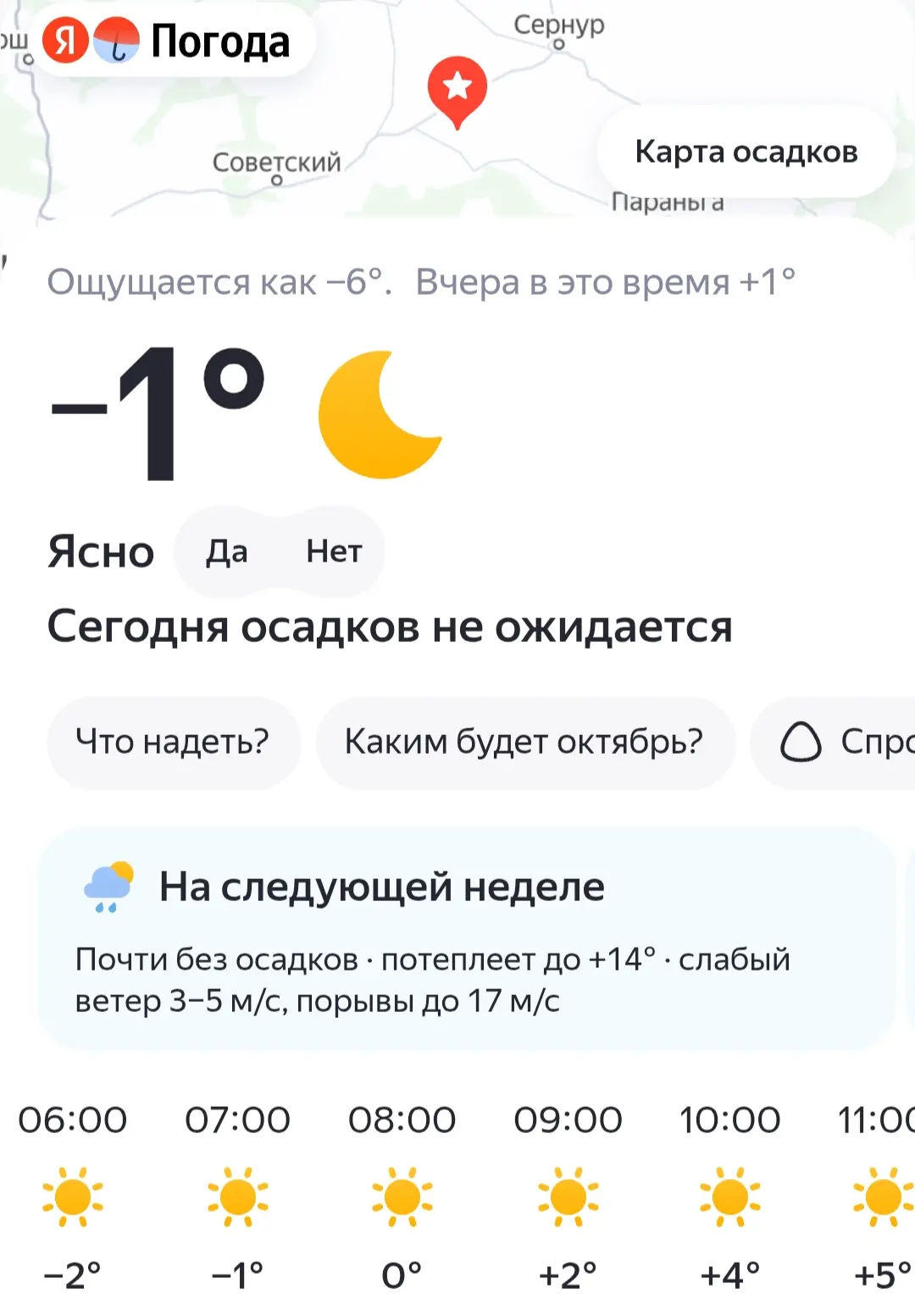Answer Нет to the Ясно condition
The width and height of the screenshot is (915, 1316).
point(334,551)
